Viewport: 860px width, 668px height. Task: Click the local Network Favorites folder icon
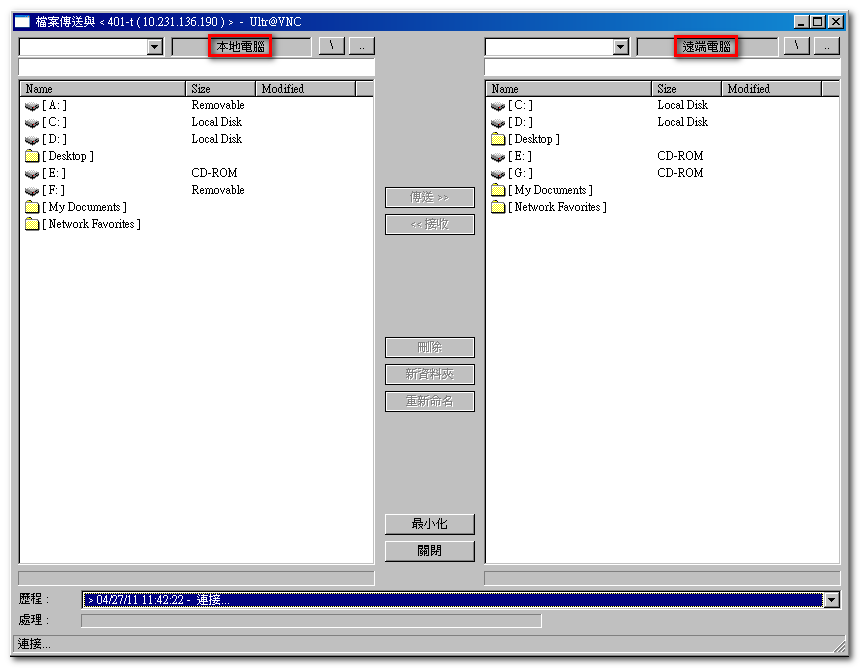click(x=32, y=224)
